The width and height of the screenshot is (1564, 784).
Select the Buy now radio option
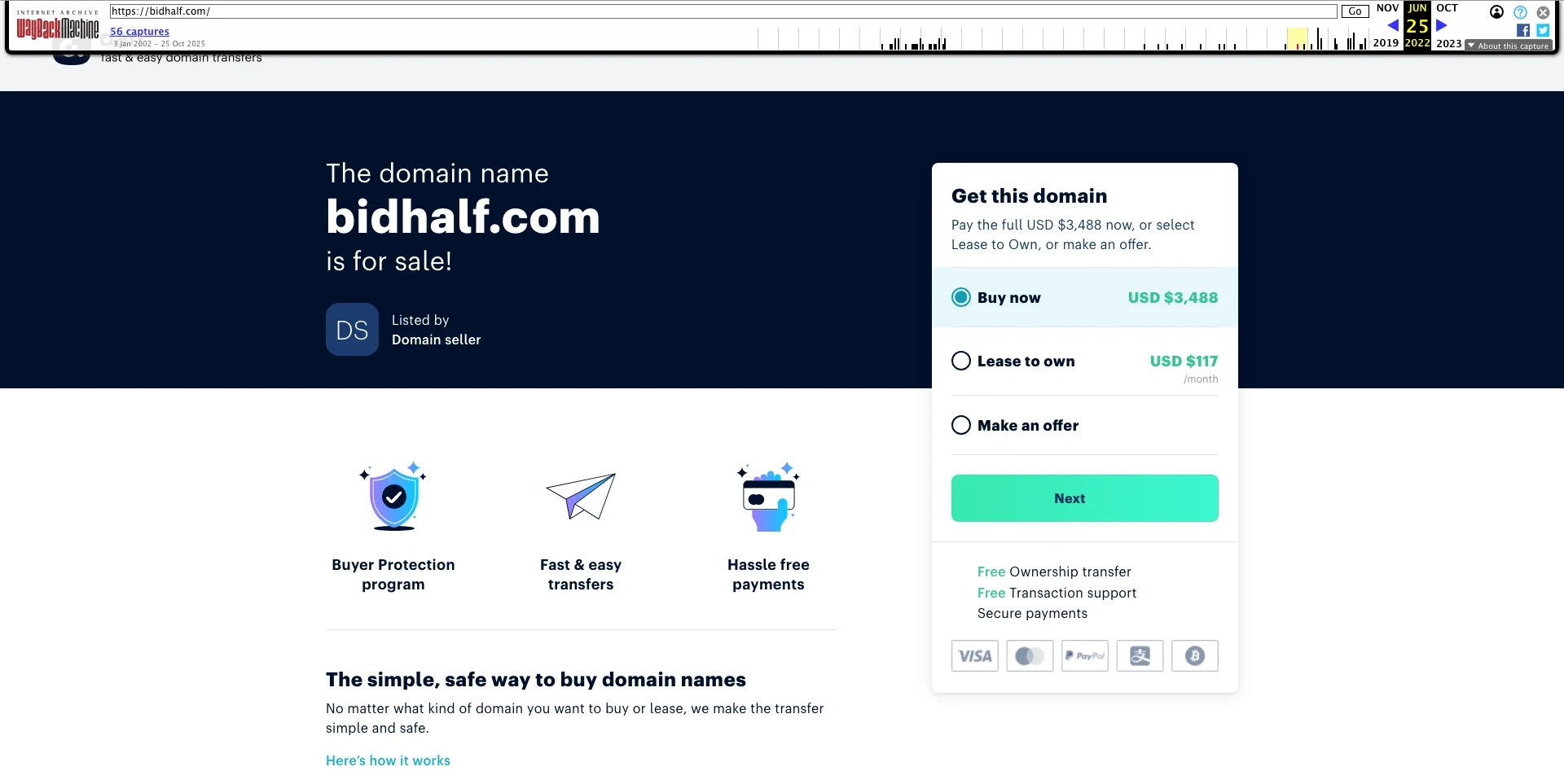tap(961, 297)
